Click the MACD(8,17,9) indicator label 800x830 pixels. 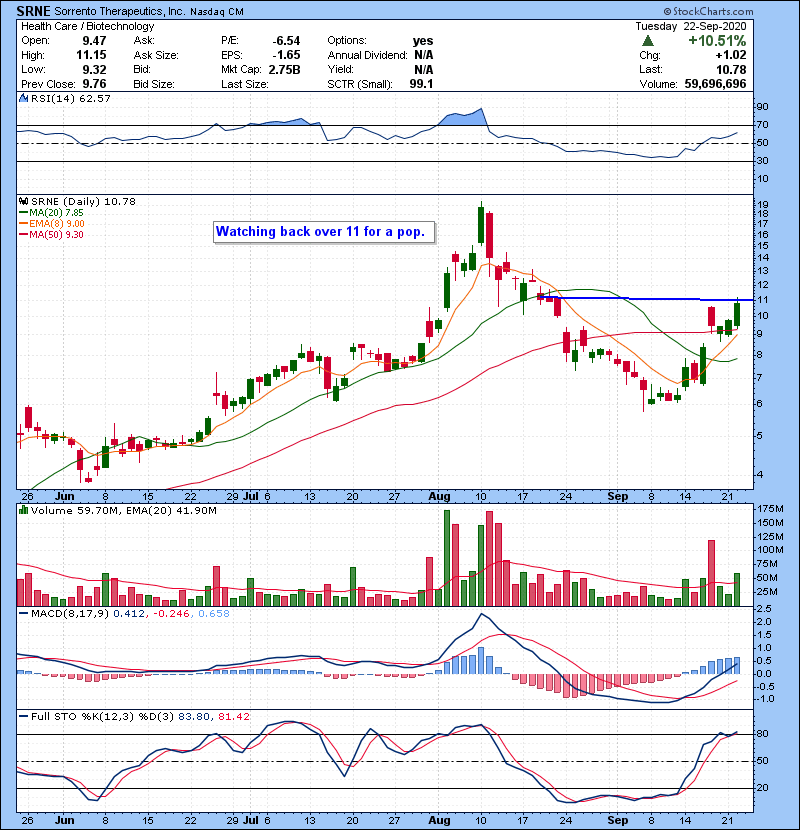tap(70, 614)
